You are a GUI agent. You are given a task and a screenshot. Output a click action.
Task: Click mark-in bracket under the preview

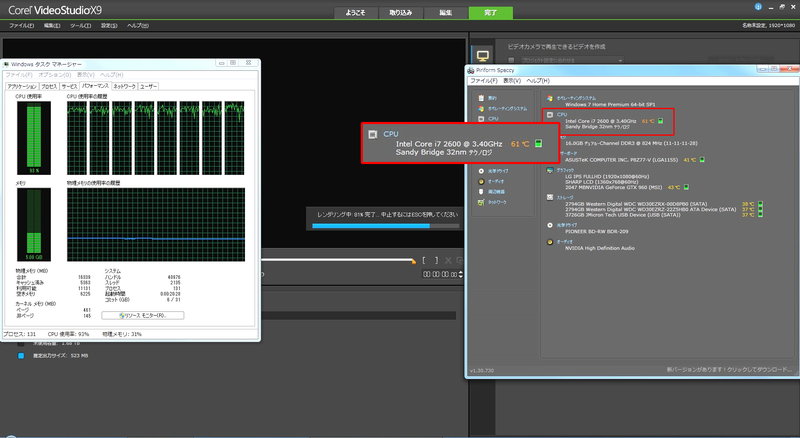[424, 260]
